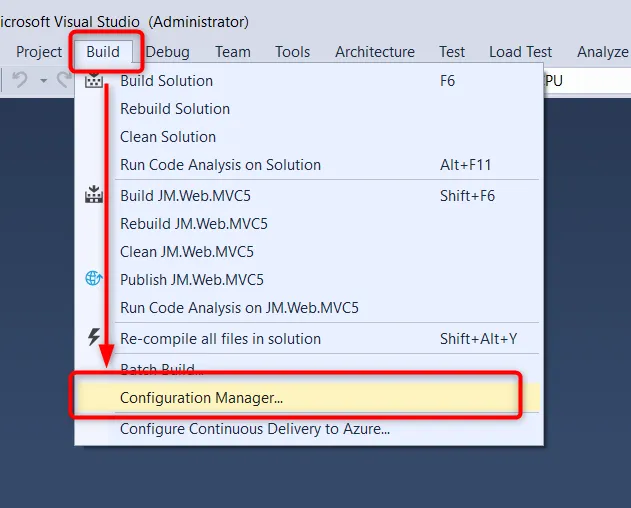Open the Project menu
The width and height of the screenshot is (631, 508).
(x=39, y=52)
